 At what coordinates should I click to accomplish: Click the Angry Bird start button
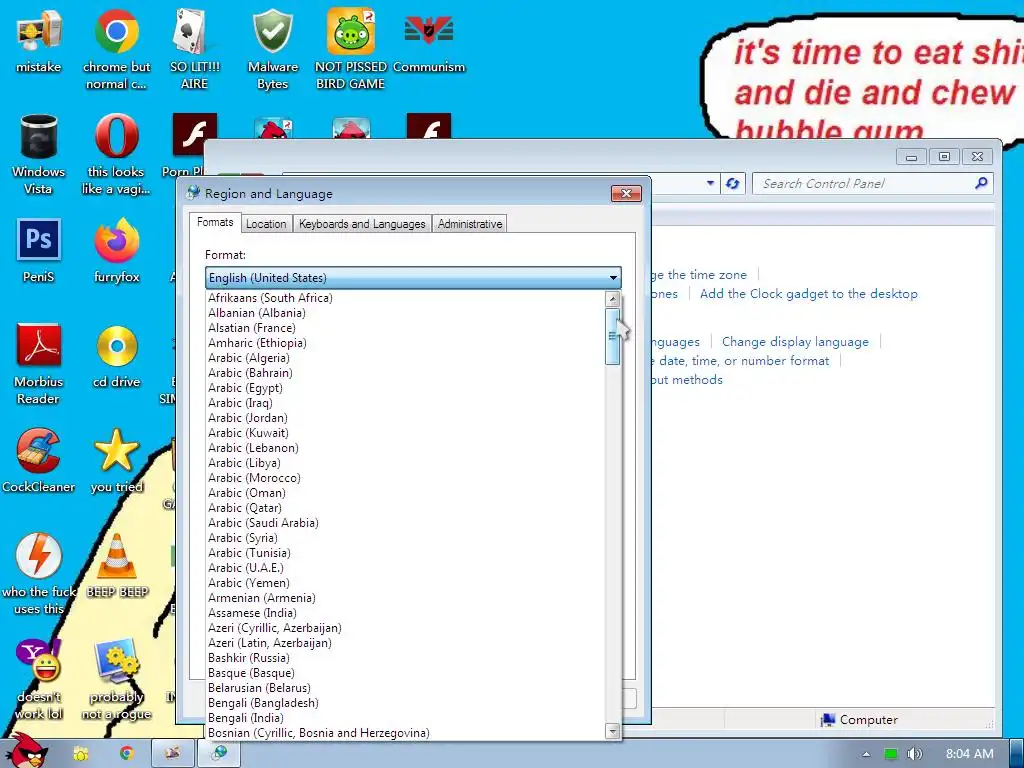[x=26, y=751]
